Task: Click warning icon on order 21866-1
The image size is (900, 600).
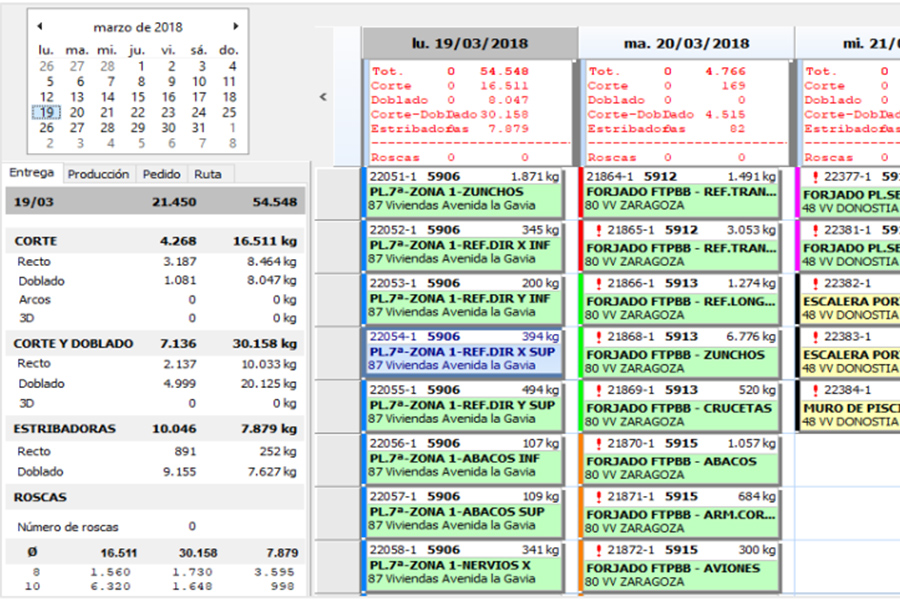Action: click(x=599, y=284)
